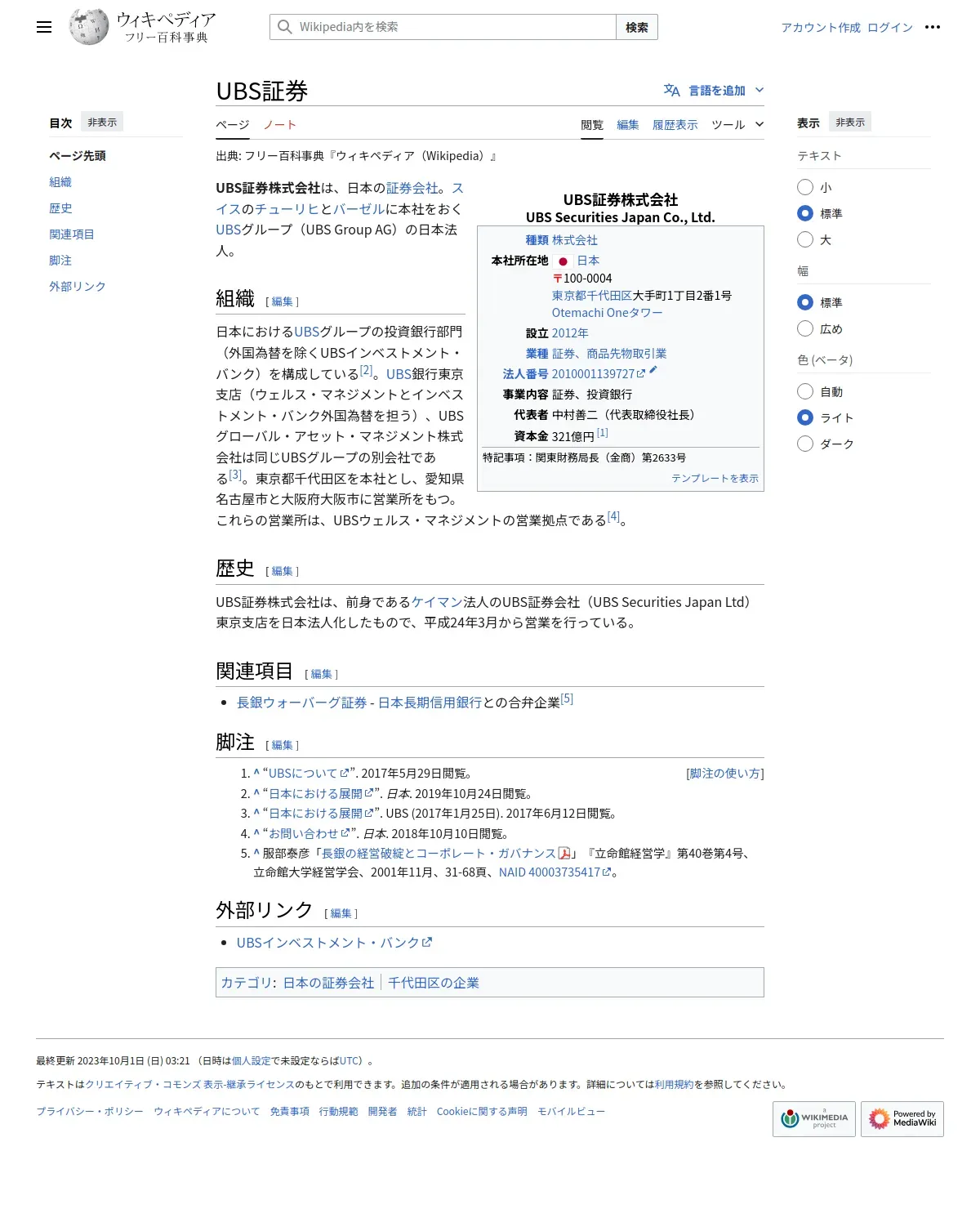Open 長銀ウォーバーグ証券 link
This screenshot has width=980, height=1209.
302,703
